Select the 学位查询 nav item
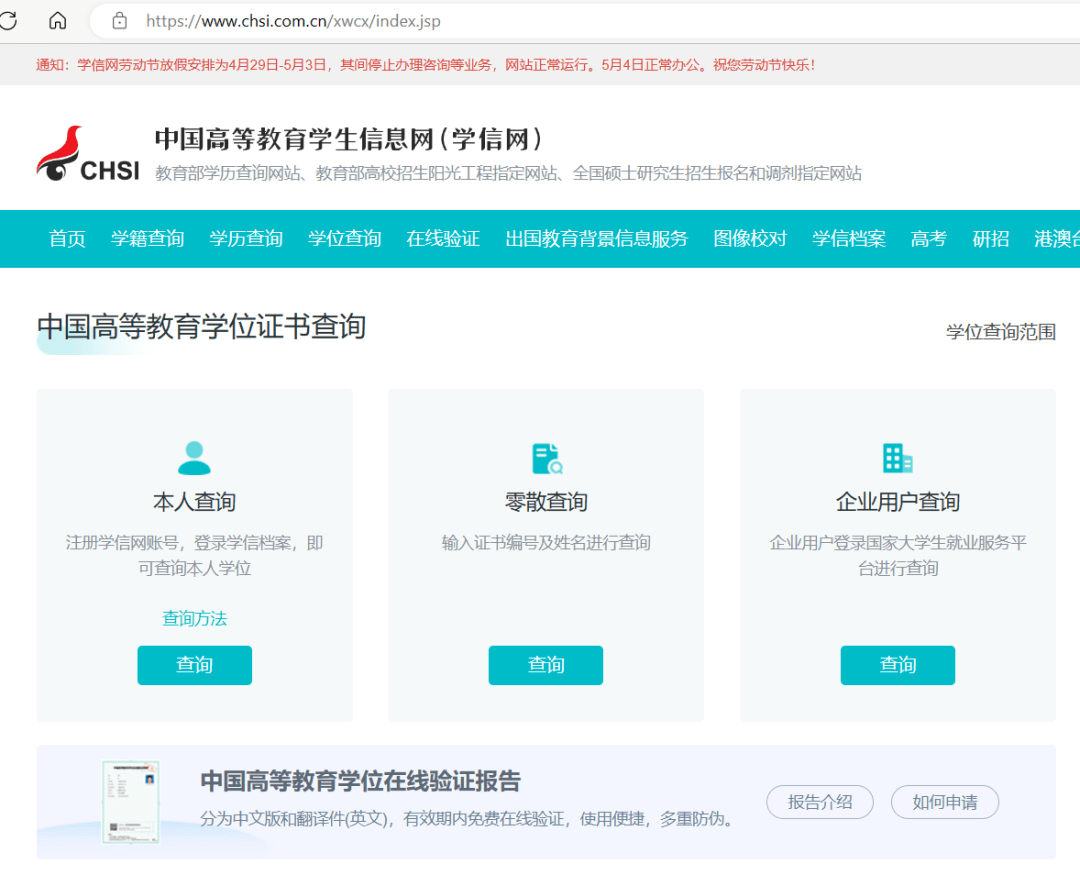Screen dimensions: 1080x886 [x=344, y=238]
